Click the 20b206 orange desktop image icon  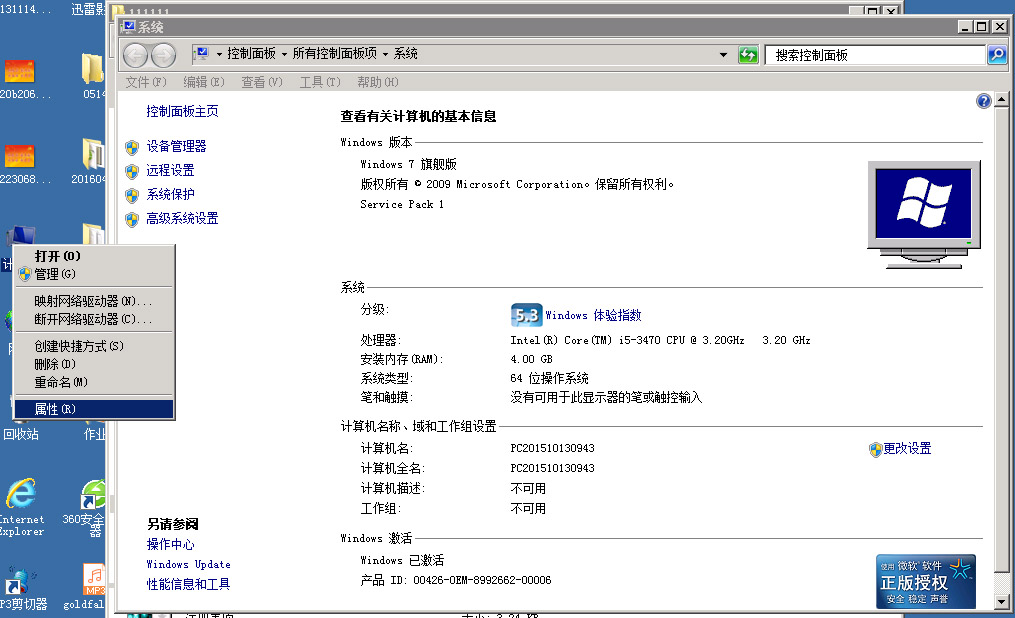coord(19,71)
